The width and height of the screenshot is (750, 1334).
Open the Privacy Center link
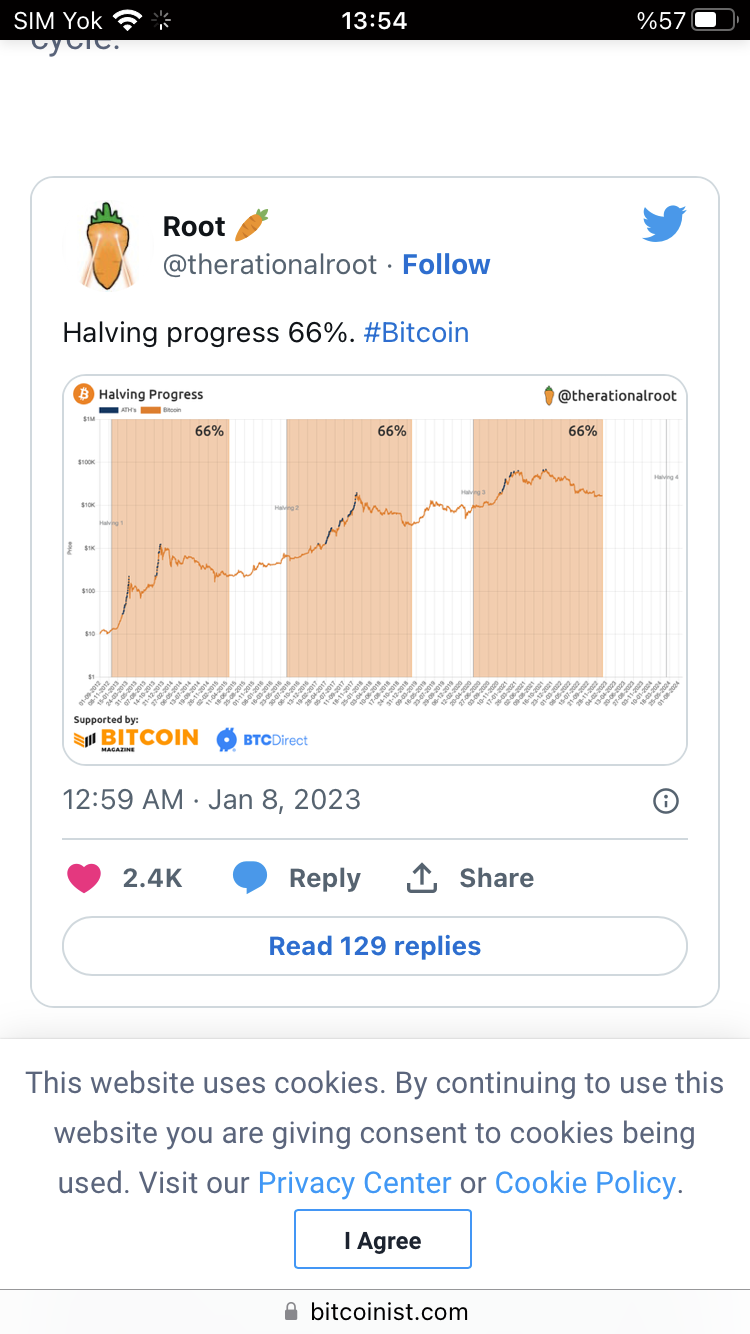click(355, 1183)
